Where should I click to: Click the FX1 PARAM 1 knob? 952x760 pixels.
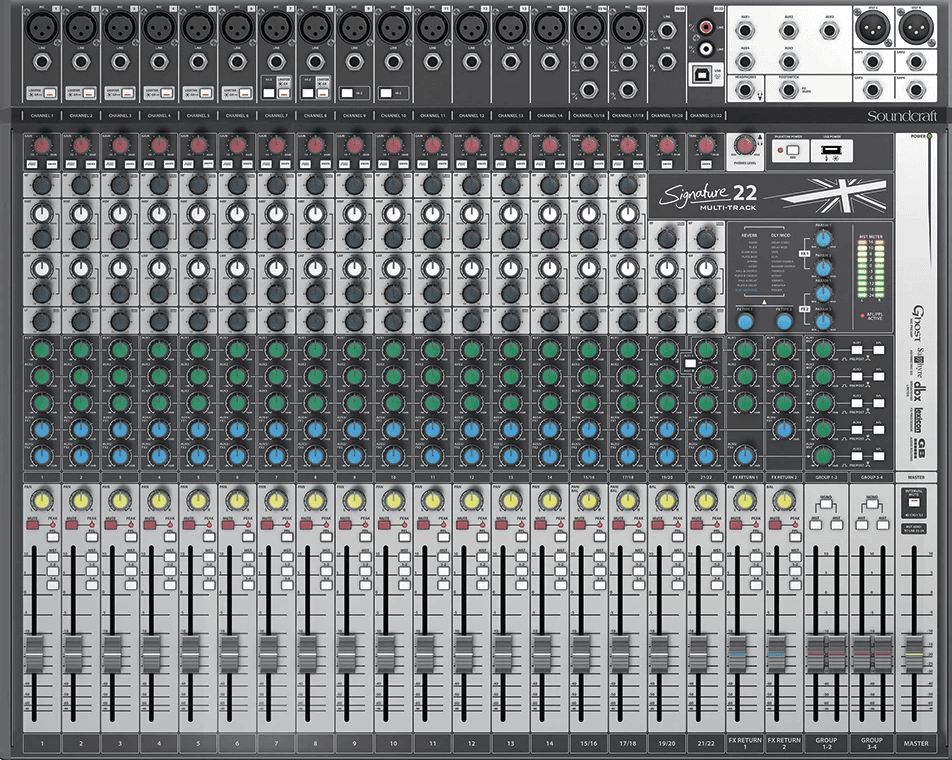pos(823,239)
